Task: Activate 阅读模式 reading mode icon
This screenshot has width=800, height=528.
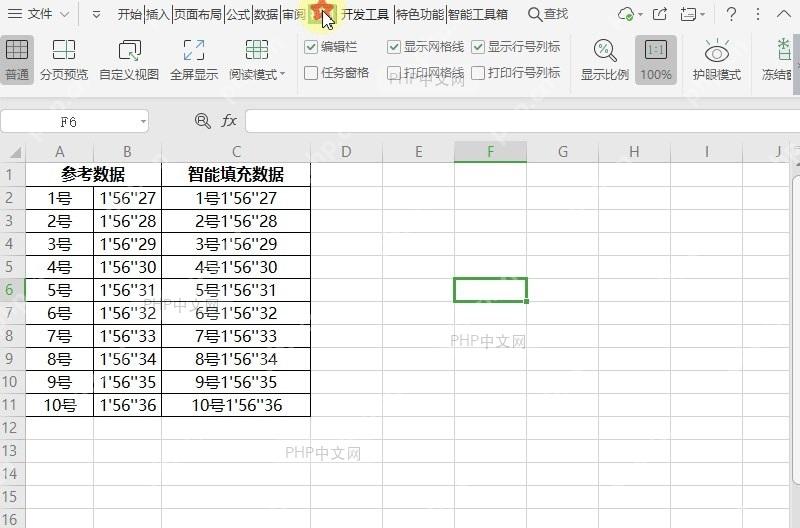Action: (256, 51)
